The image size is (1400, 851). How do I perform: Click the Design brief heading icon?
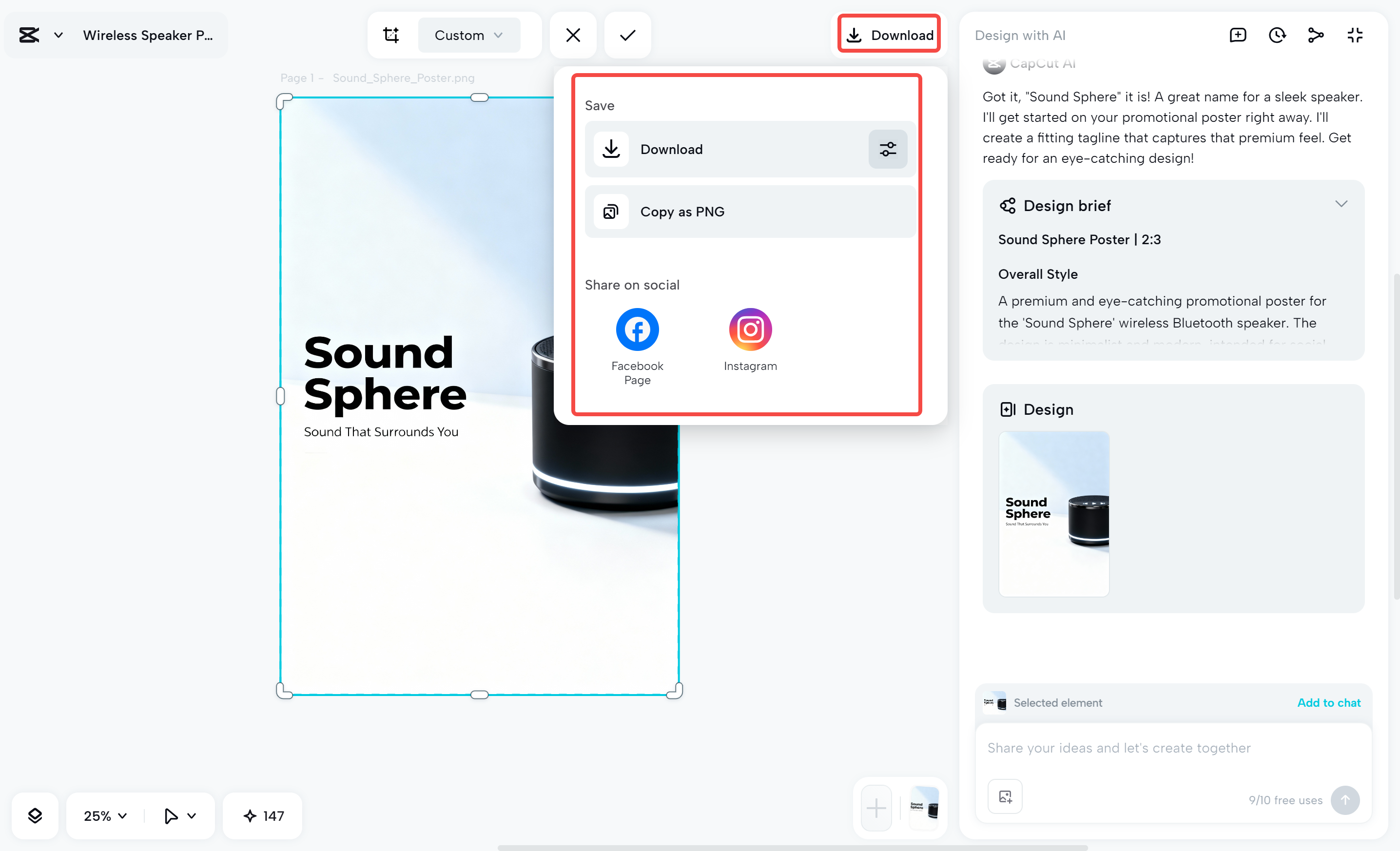coord(1008,206)
